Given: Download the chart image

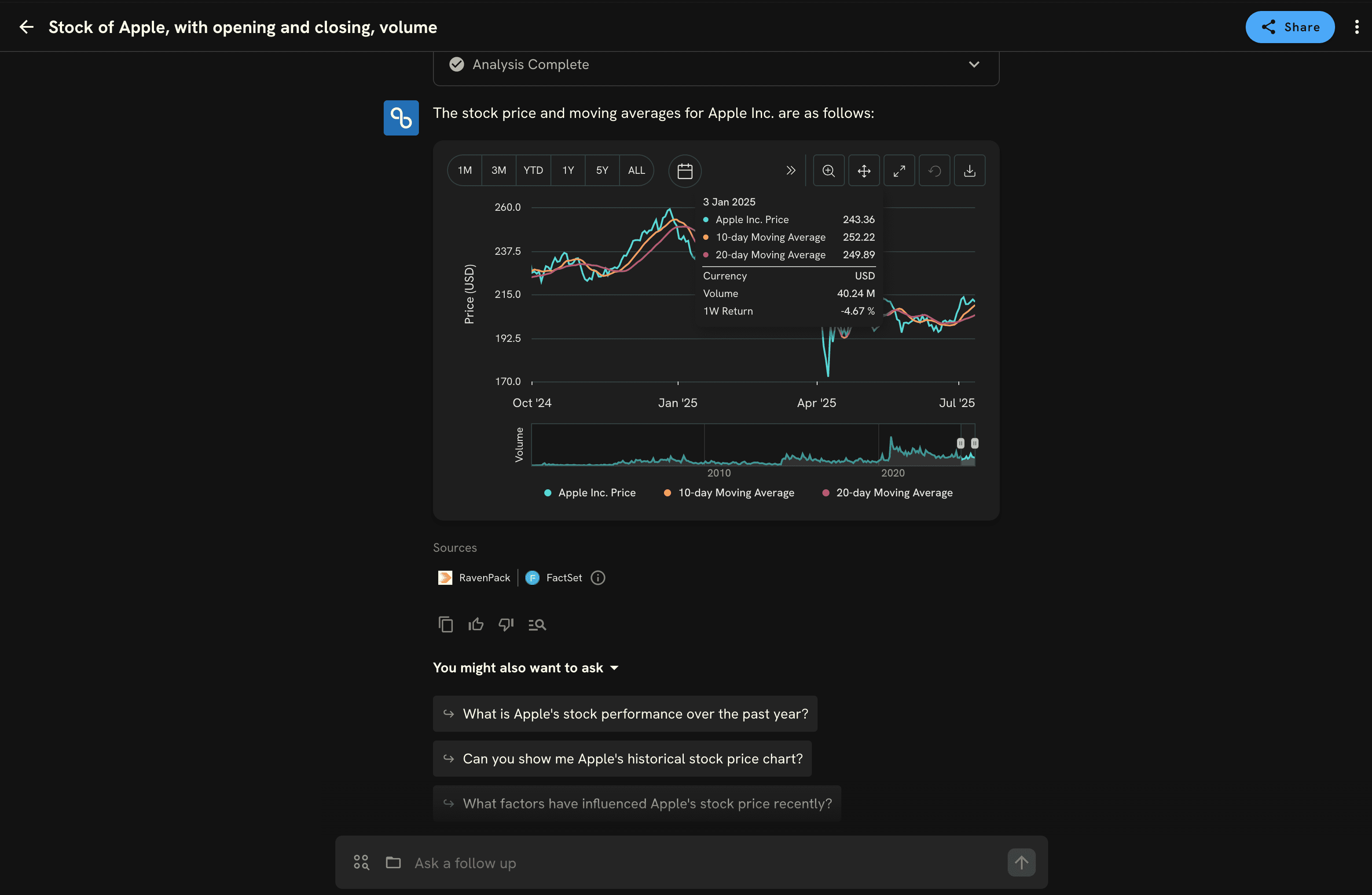Looking at the screenshot, I should [x=970, y=171].
